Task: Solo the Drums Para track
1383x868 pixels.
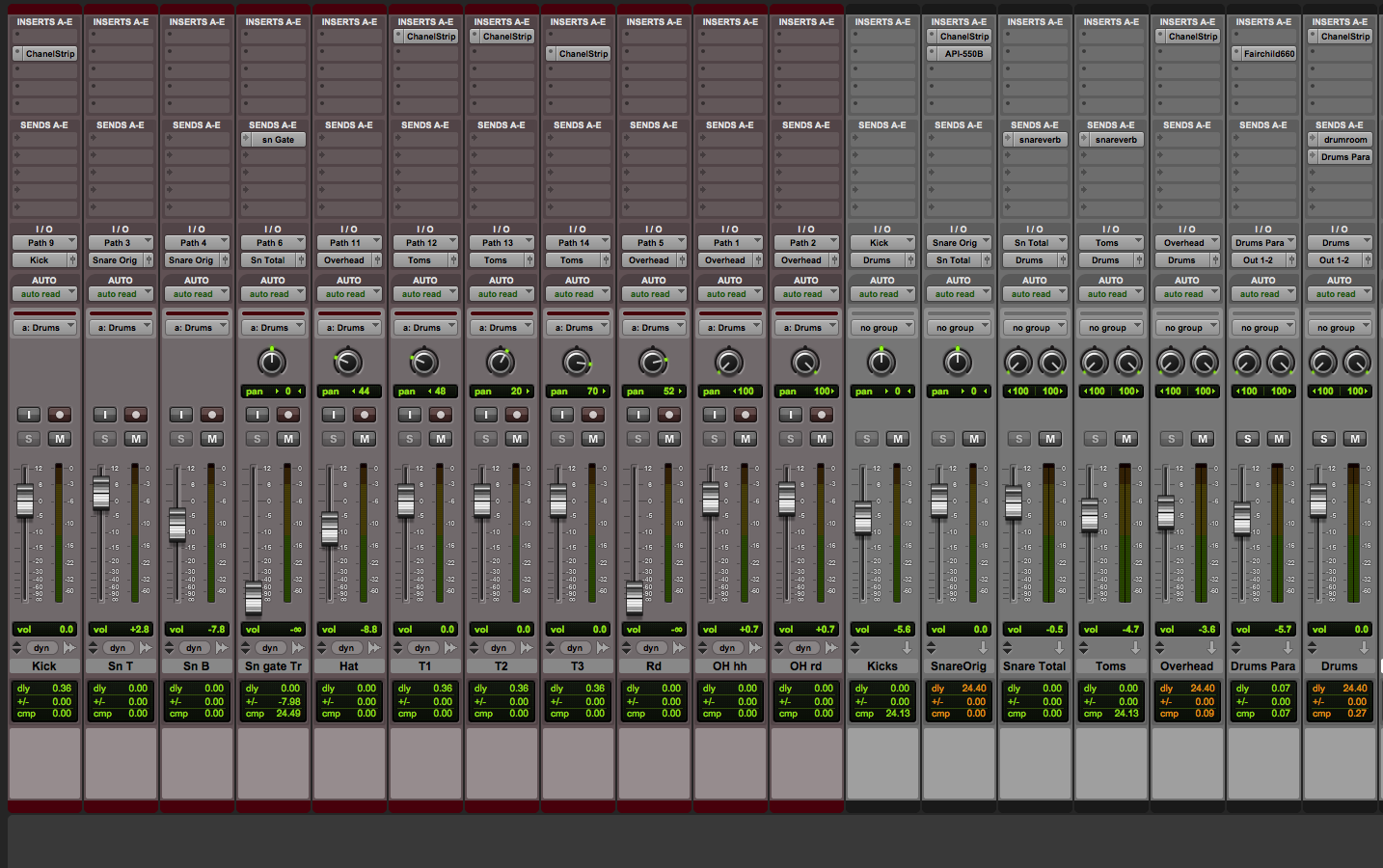Action: (x=1248, y=439)
